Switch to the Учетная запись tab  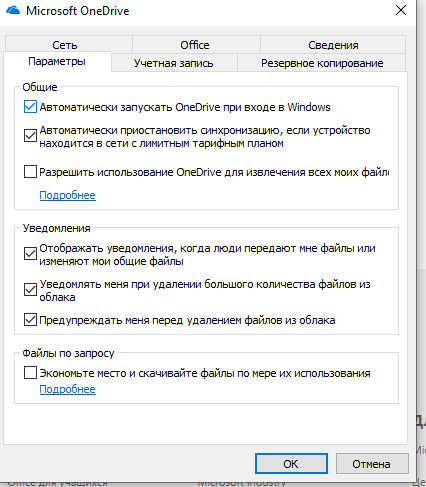pyautogui.click(x=174, y=63)
